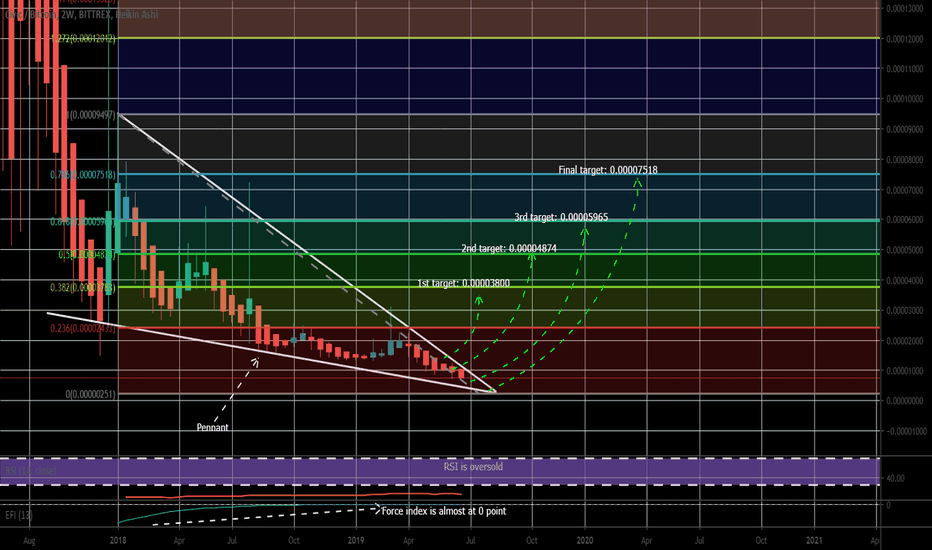Select the '1st target: 0.00003800' label

463,283
